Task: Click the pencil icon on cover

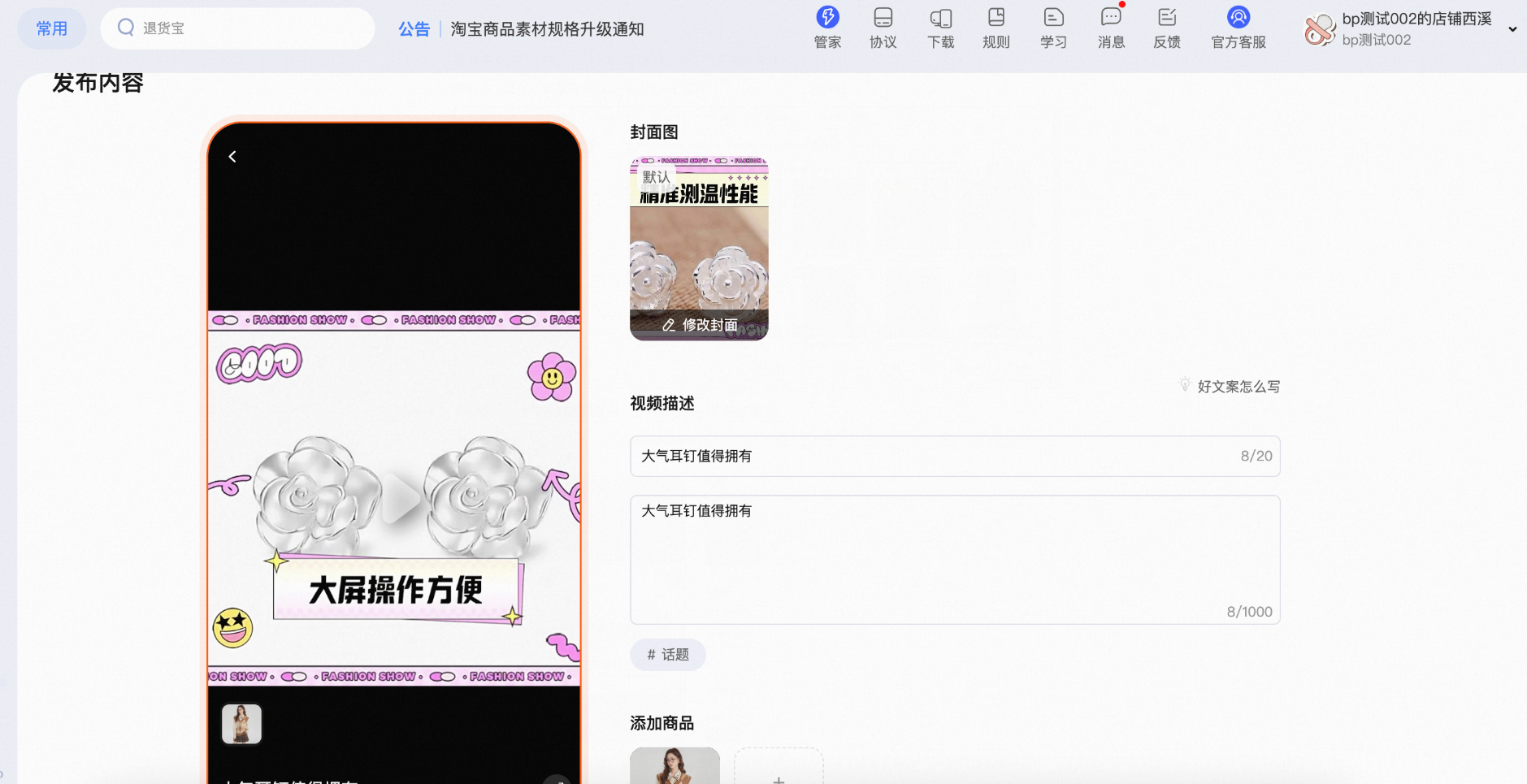Action: 669,325
